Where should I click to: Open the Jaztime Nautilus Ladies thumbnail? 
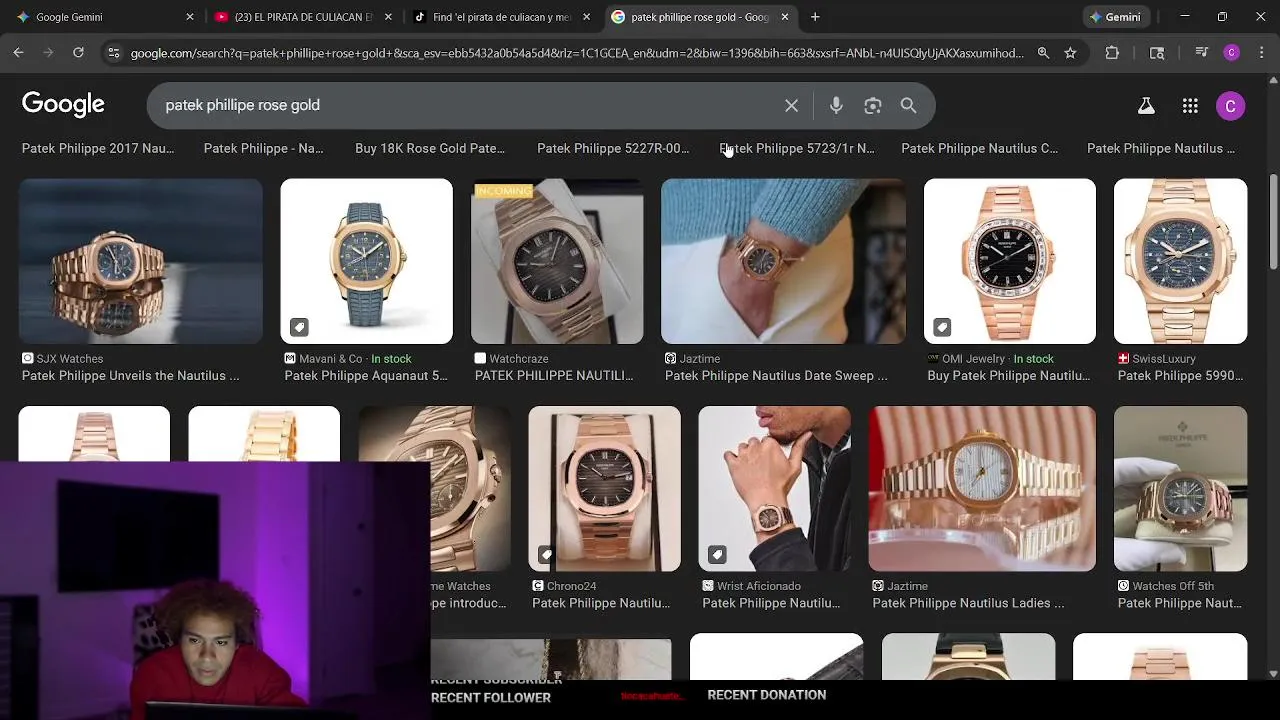click(982, 488)
